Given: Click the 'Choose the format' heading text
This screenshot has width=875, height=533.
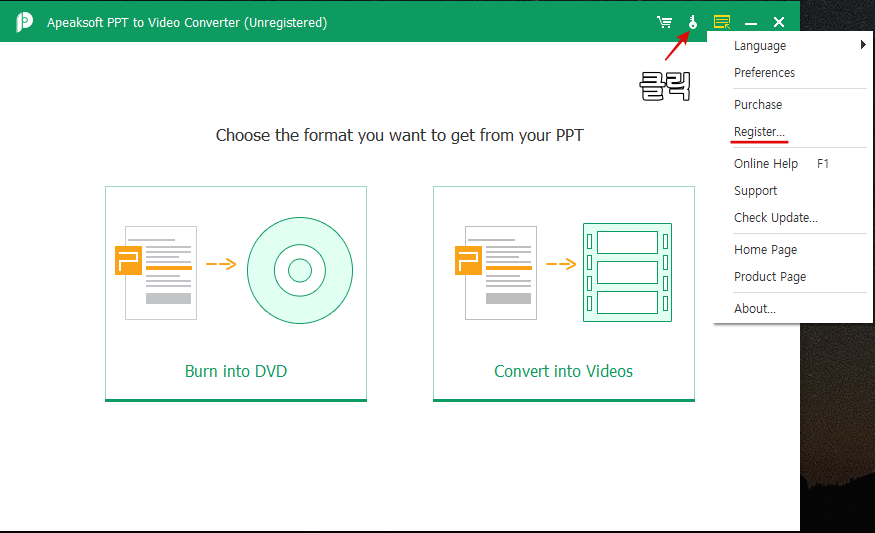Looking at the screenshot, I should point(400,136).
